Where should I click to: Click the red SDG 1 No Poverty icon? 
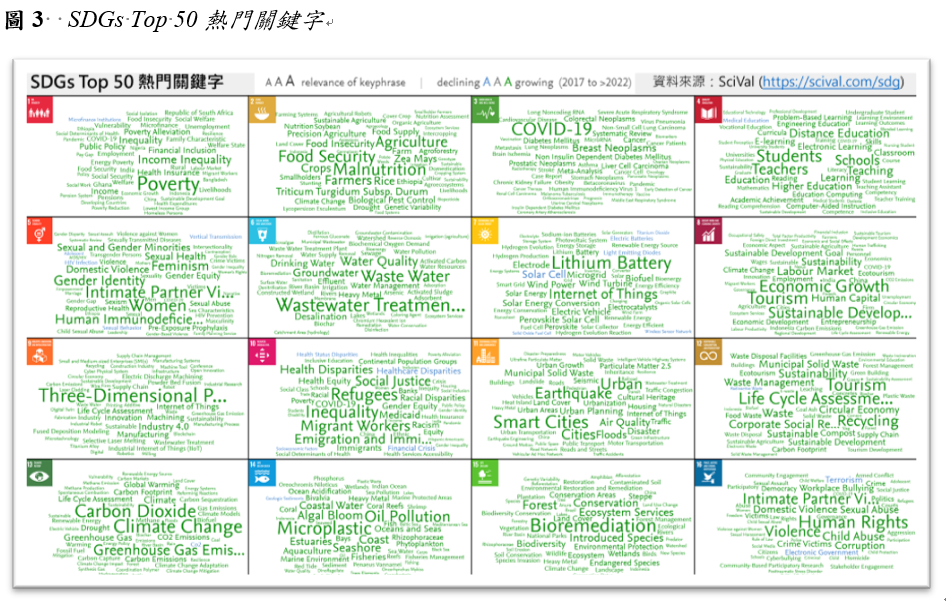(x=40, y=110)
